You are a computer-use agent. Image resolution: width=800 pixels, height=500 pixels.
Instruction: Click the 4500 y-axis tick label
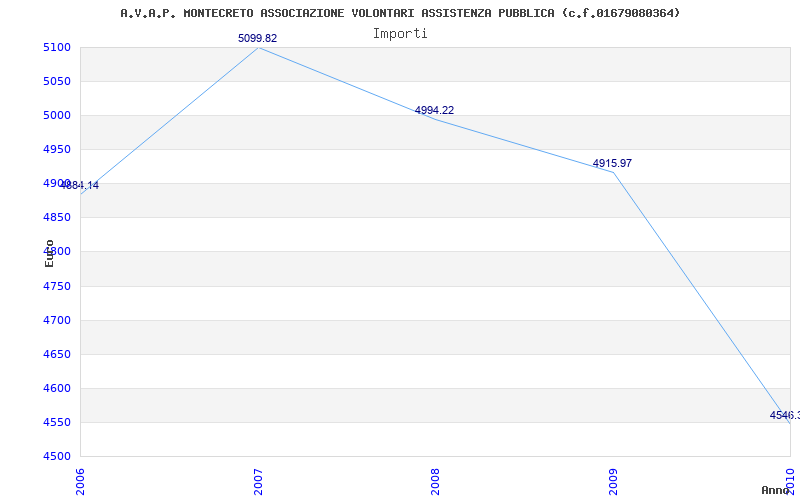point(57,456)
